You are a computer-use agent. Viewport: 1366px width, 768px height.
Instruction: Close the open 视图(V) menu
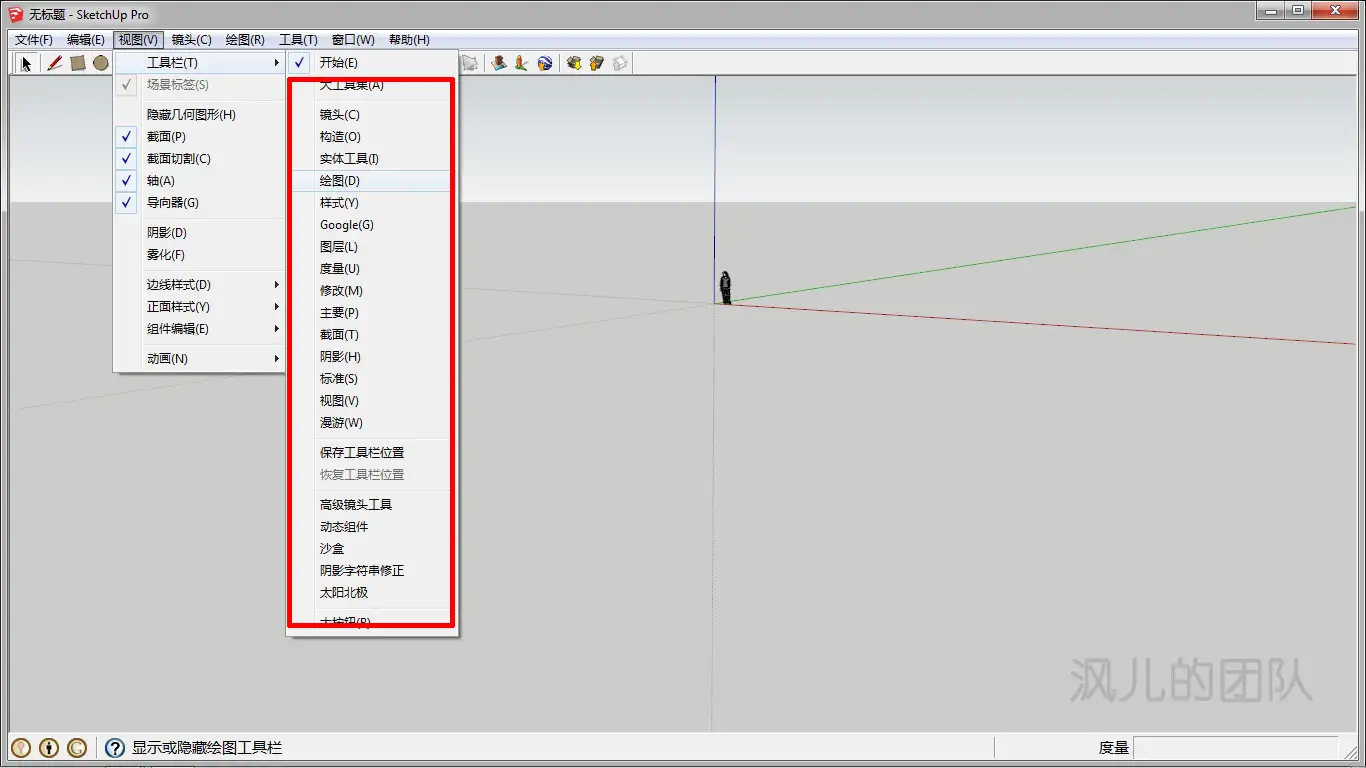[x=138, y=40]
